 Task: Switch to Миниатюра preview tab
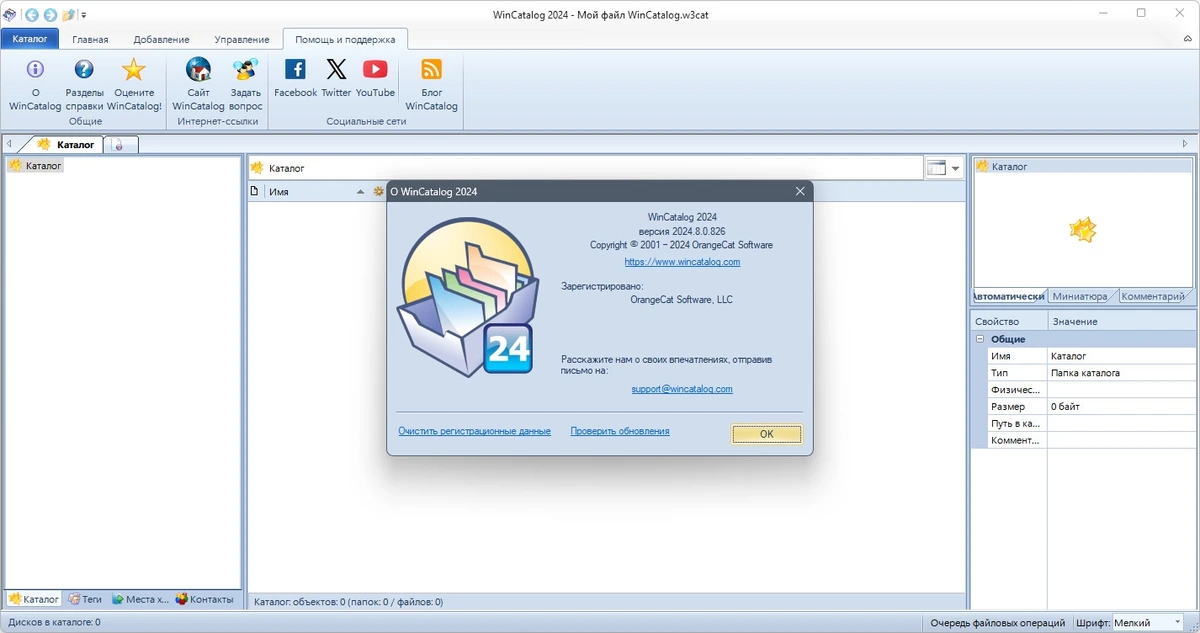pyautogui.click(x=1080, y=296)
